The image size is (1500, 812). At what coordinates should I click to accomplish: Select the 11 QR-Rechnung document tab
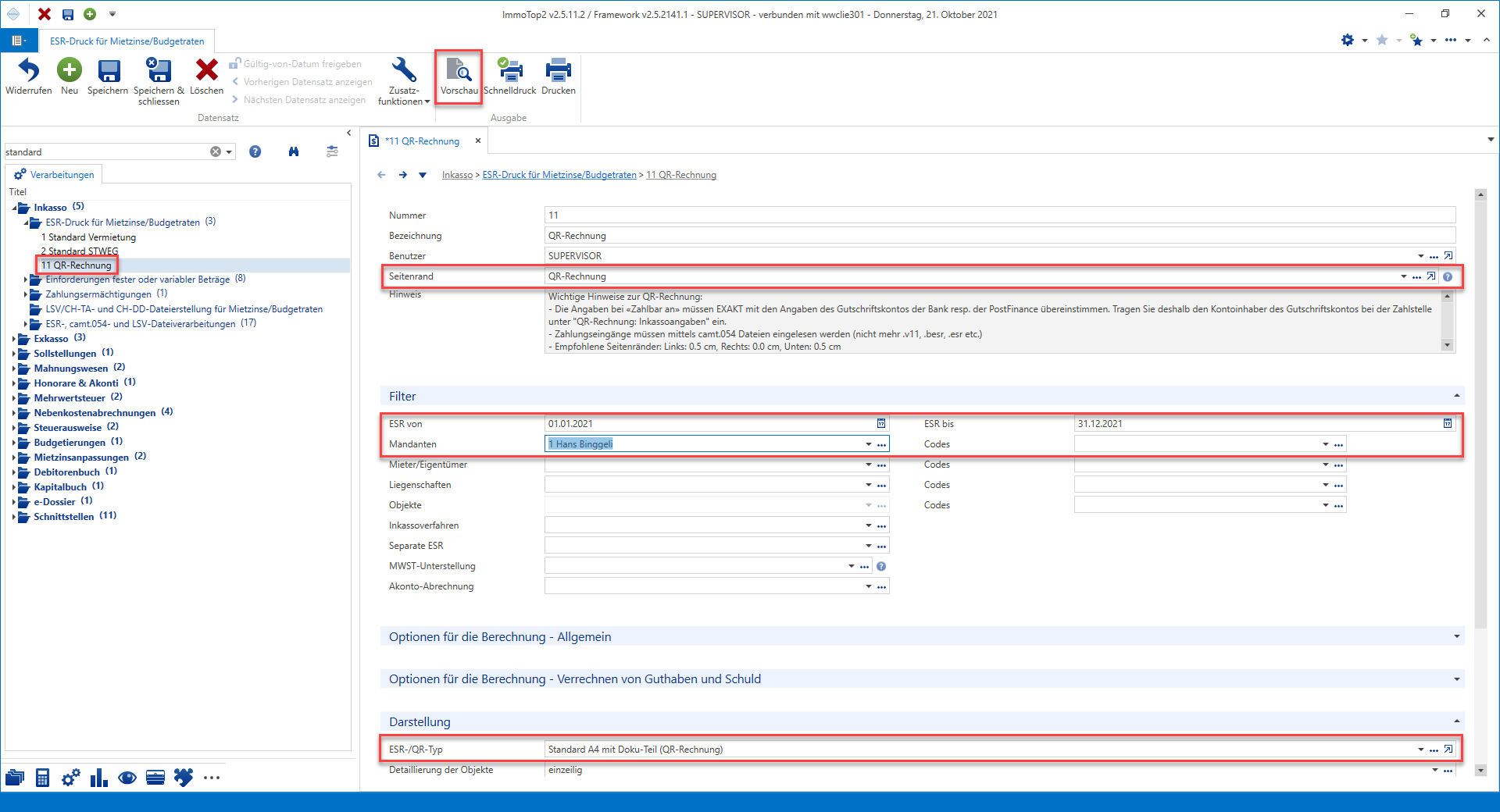(x=422, y=141)
